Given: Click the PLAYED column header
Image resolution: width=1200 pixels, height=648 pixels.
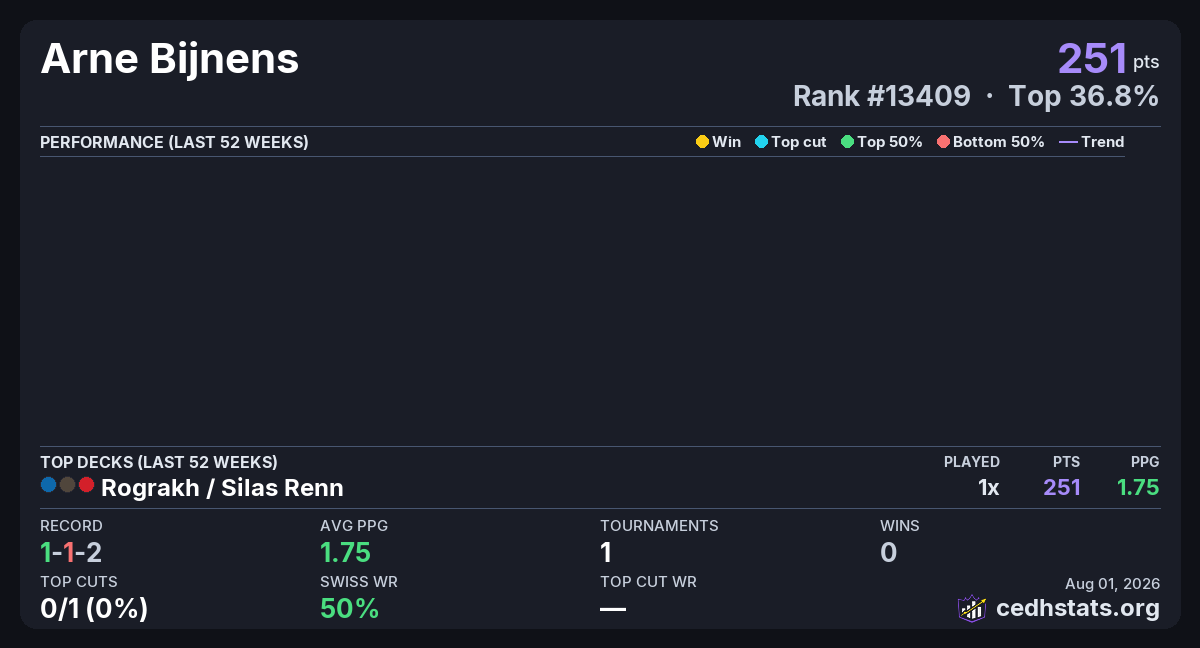Looking at the screenshot, I should point(972,462).
